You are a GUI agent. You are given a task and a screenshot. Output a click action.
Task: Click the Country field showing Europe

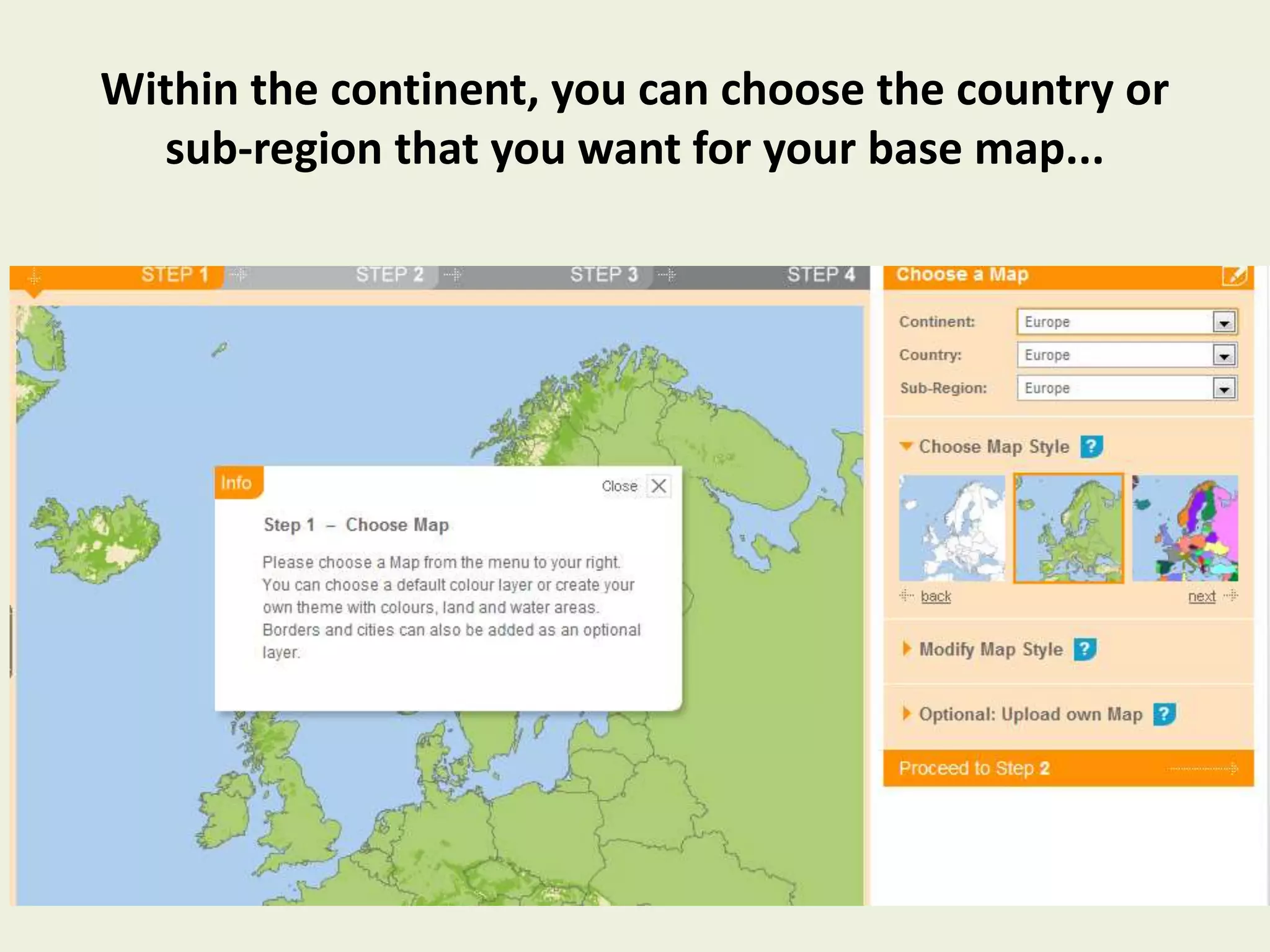tap(1127, 356)
